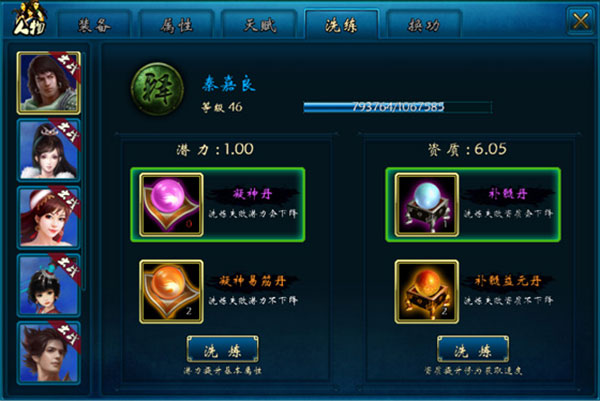Select the first male hero portrait
The width and height of the screenshot is (600, 401).
49,83
